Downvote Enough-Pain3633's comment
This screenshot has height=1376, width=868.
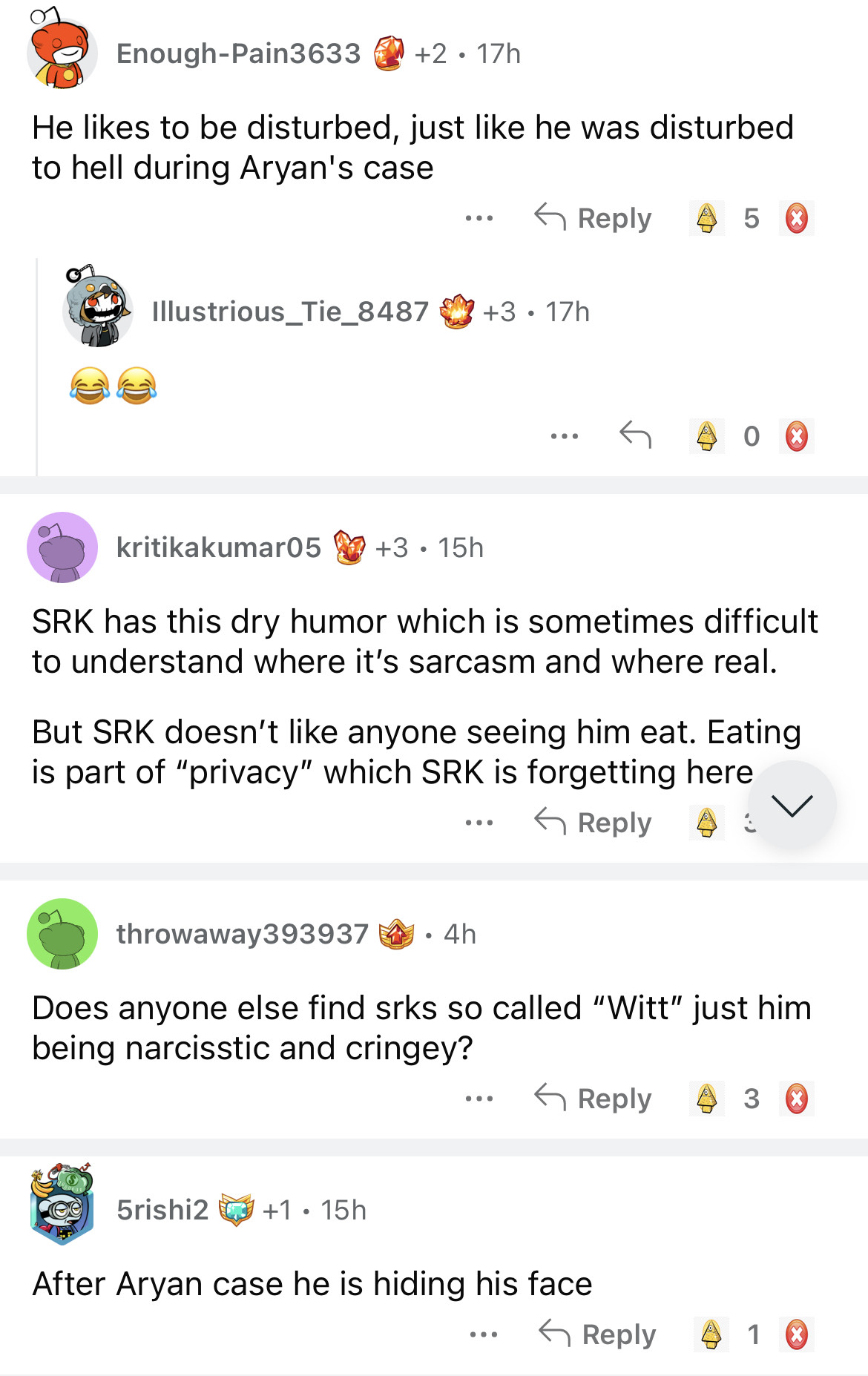tap(796, 218)
